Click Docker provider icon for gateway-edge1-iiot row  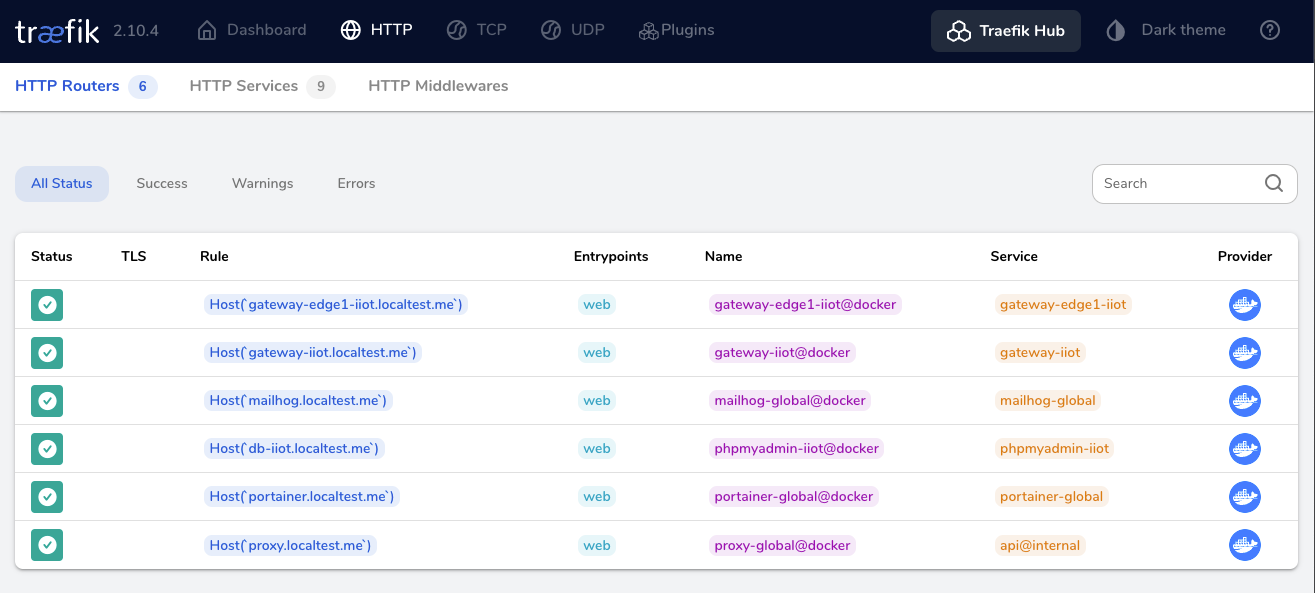pyautogui.click(x=1245, y=305)
